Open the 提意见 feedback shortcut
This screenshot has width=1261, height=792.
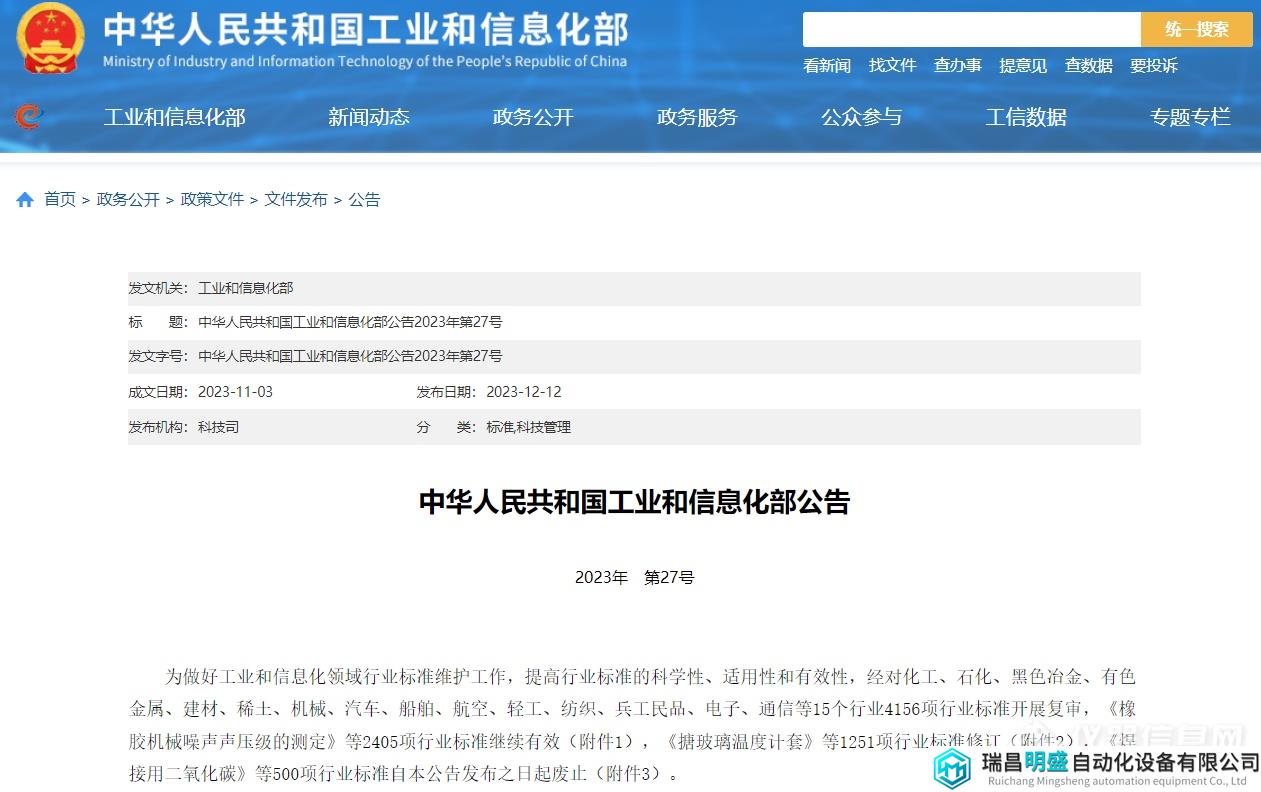coord(1023,65)
